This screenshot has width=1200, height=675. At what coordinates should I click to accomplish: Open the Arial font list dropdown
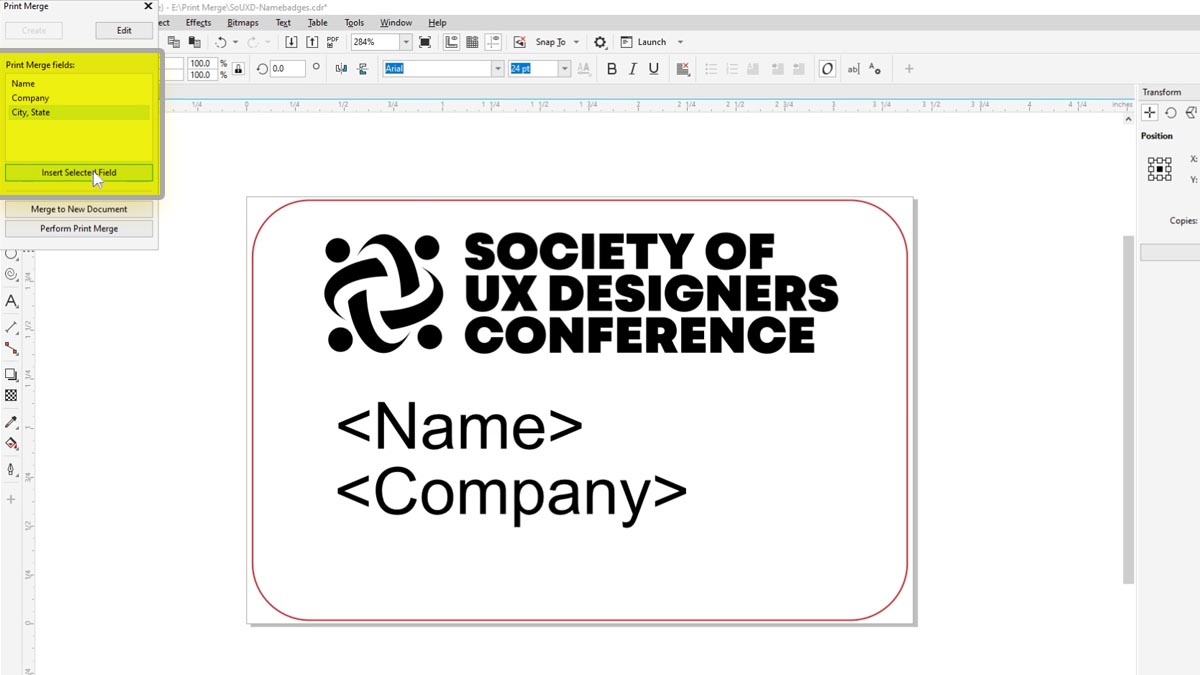click(x=500, y=68)
